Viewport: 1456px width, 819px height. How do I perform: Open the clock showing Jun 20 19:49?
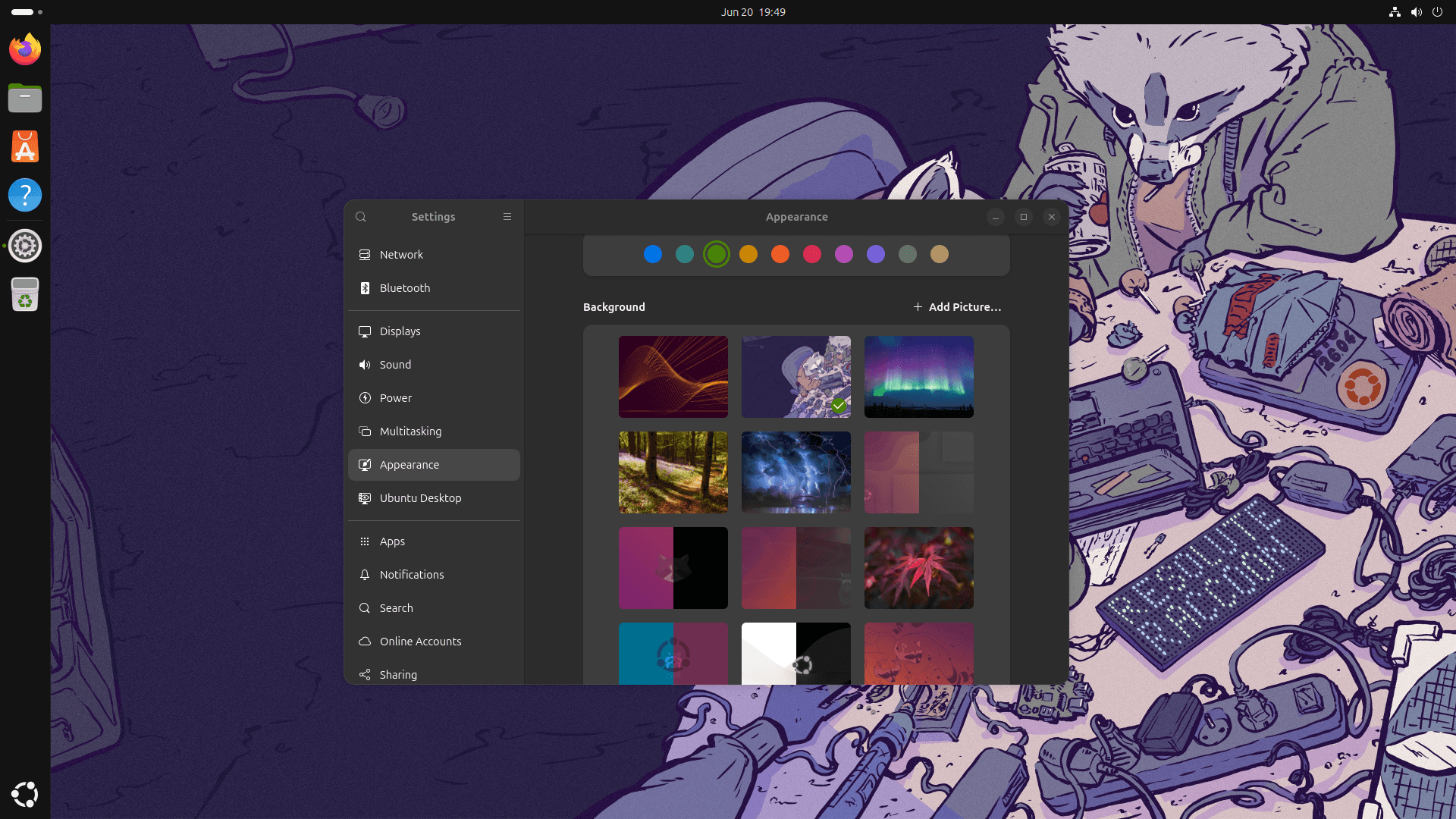(x=753, y=12)
